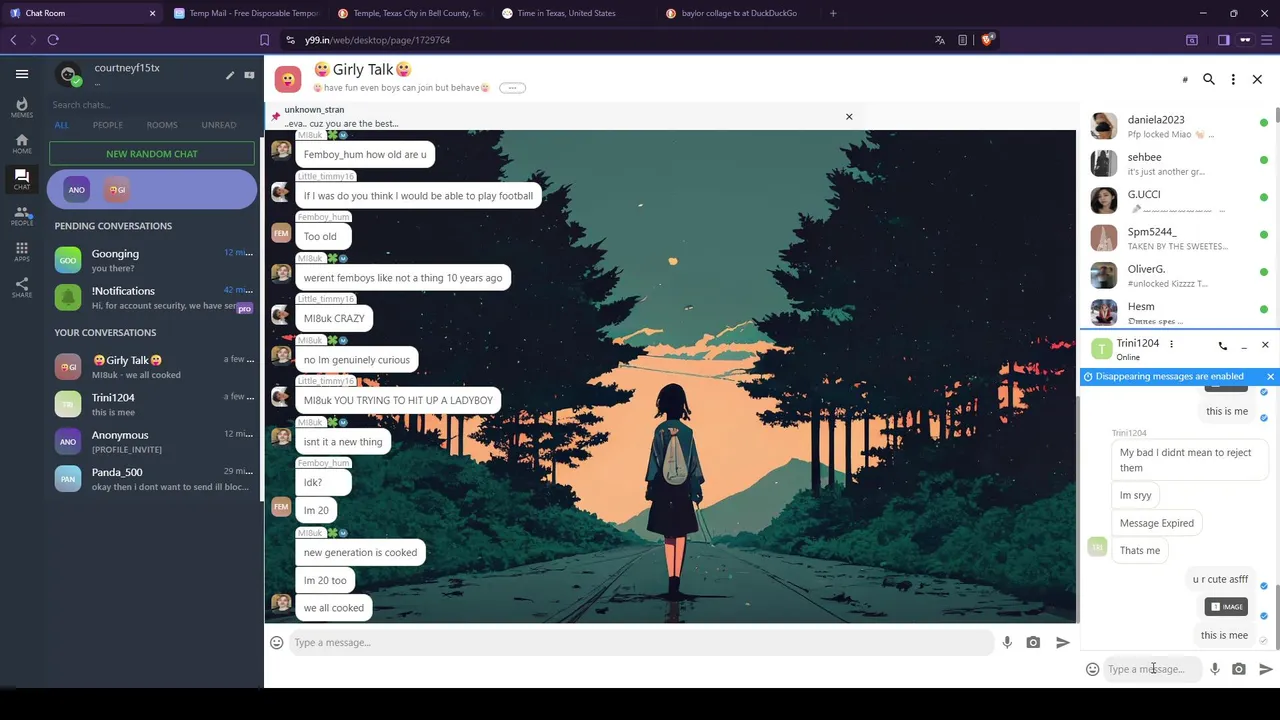Open Girly Talk in your conversations

[152, 367]
